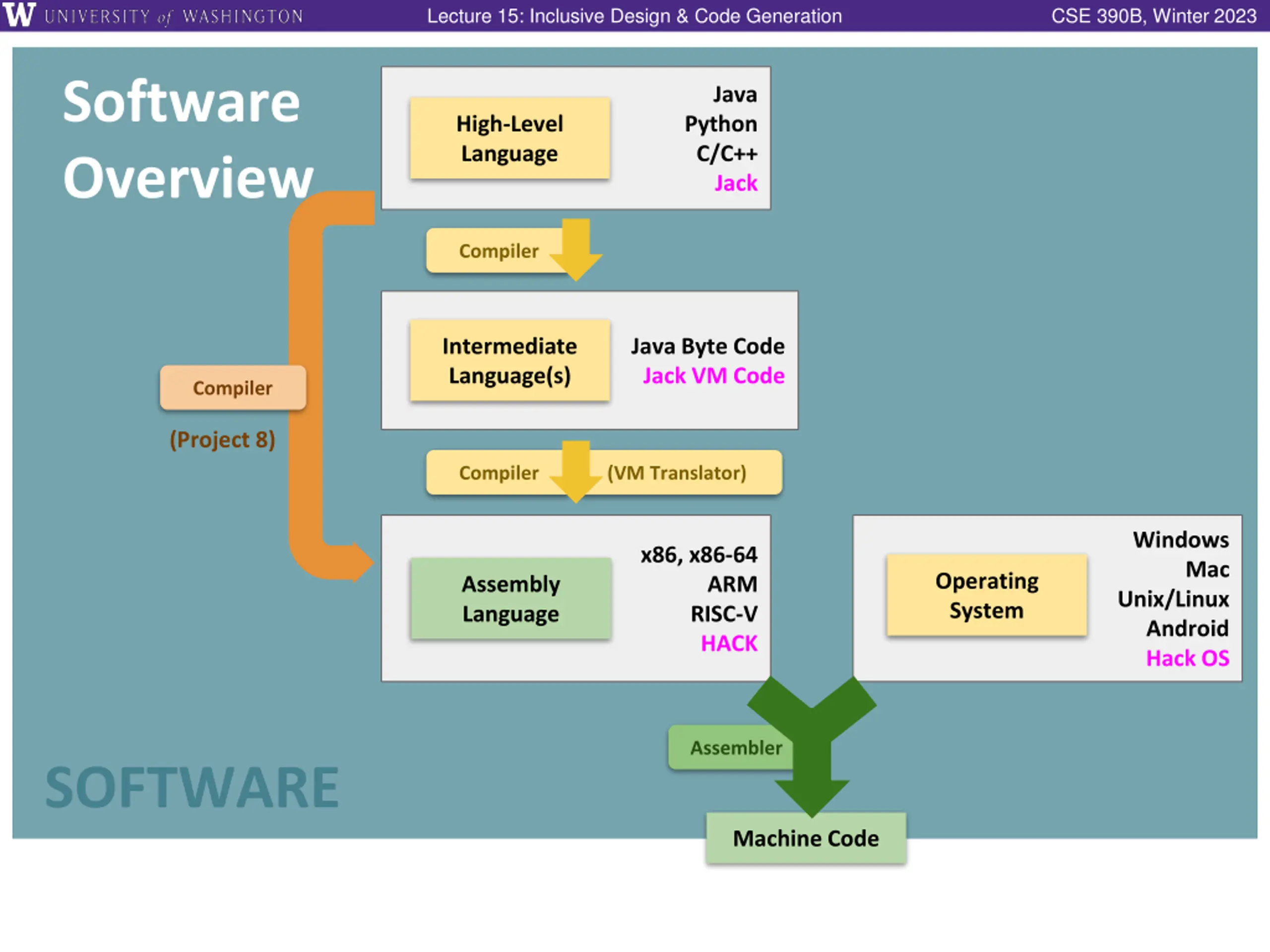The image size is (1270, 952).
Task: Select the 'Machine Code' green box
Action: point(806,838)
